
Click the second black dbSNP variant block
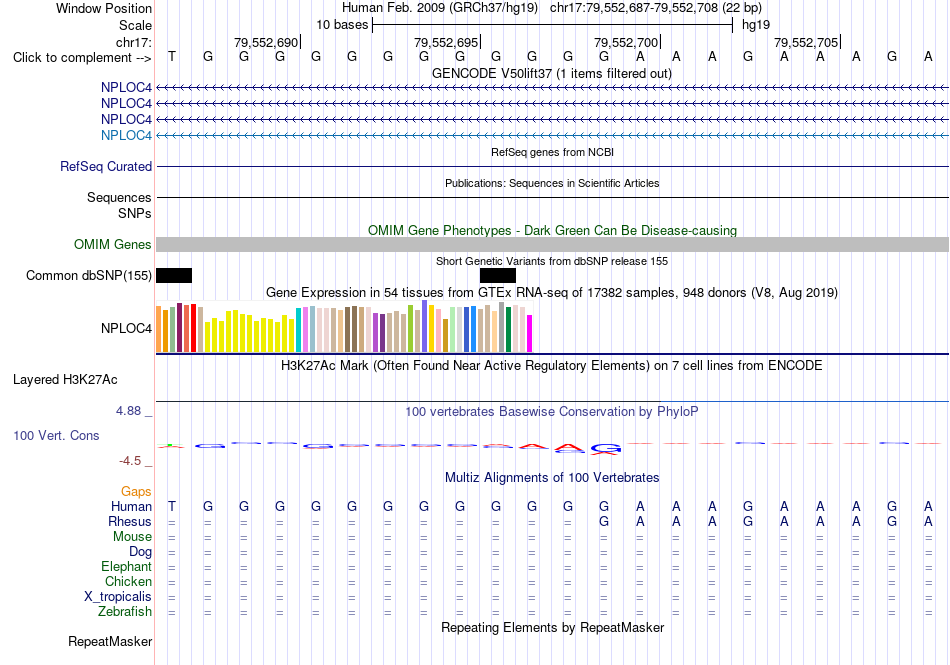click(x=497, y=276)
